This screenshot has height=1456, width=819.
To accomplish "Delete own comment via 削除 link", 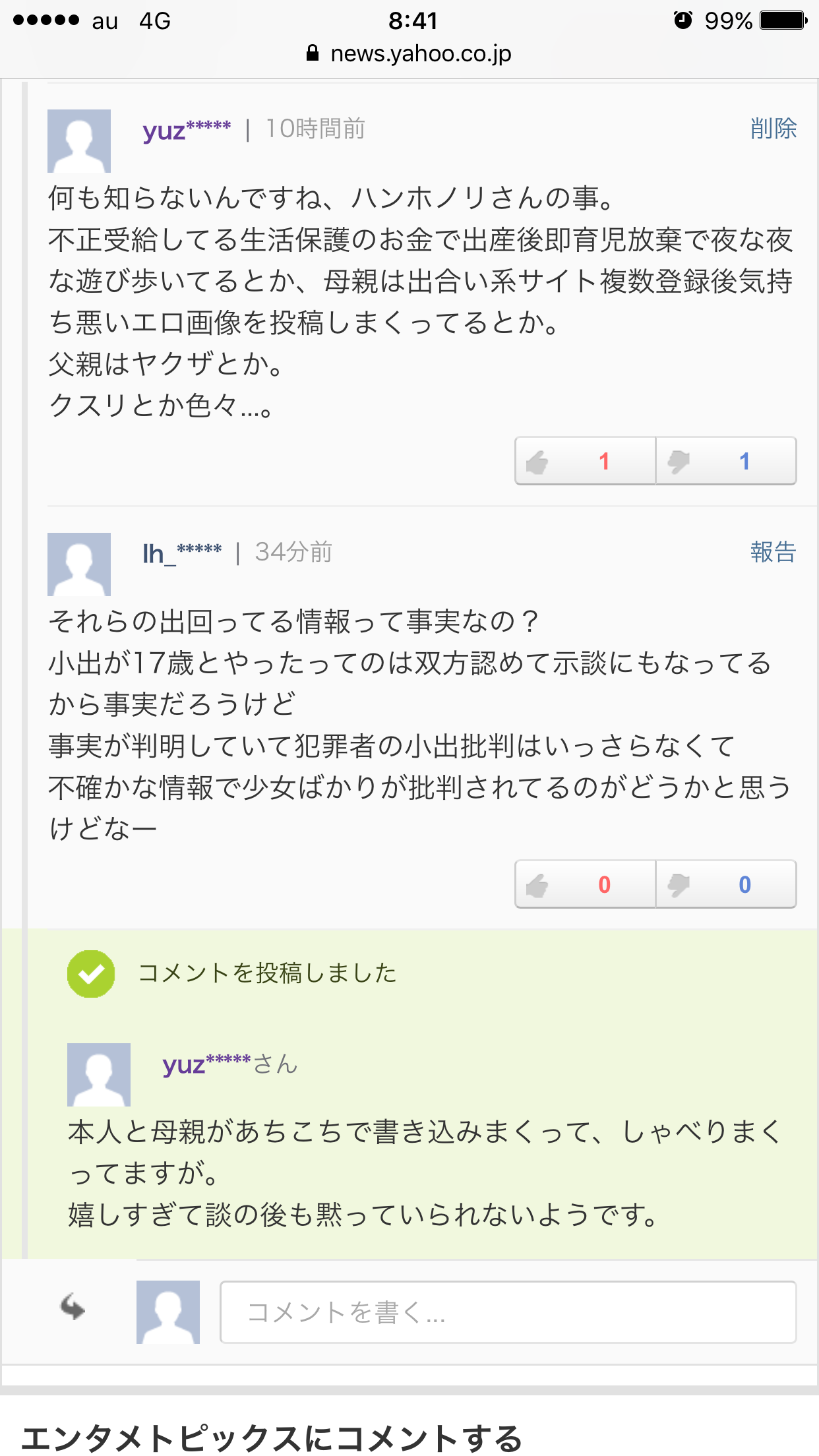I will tap(773, 129).
